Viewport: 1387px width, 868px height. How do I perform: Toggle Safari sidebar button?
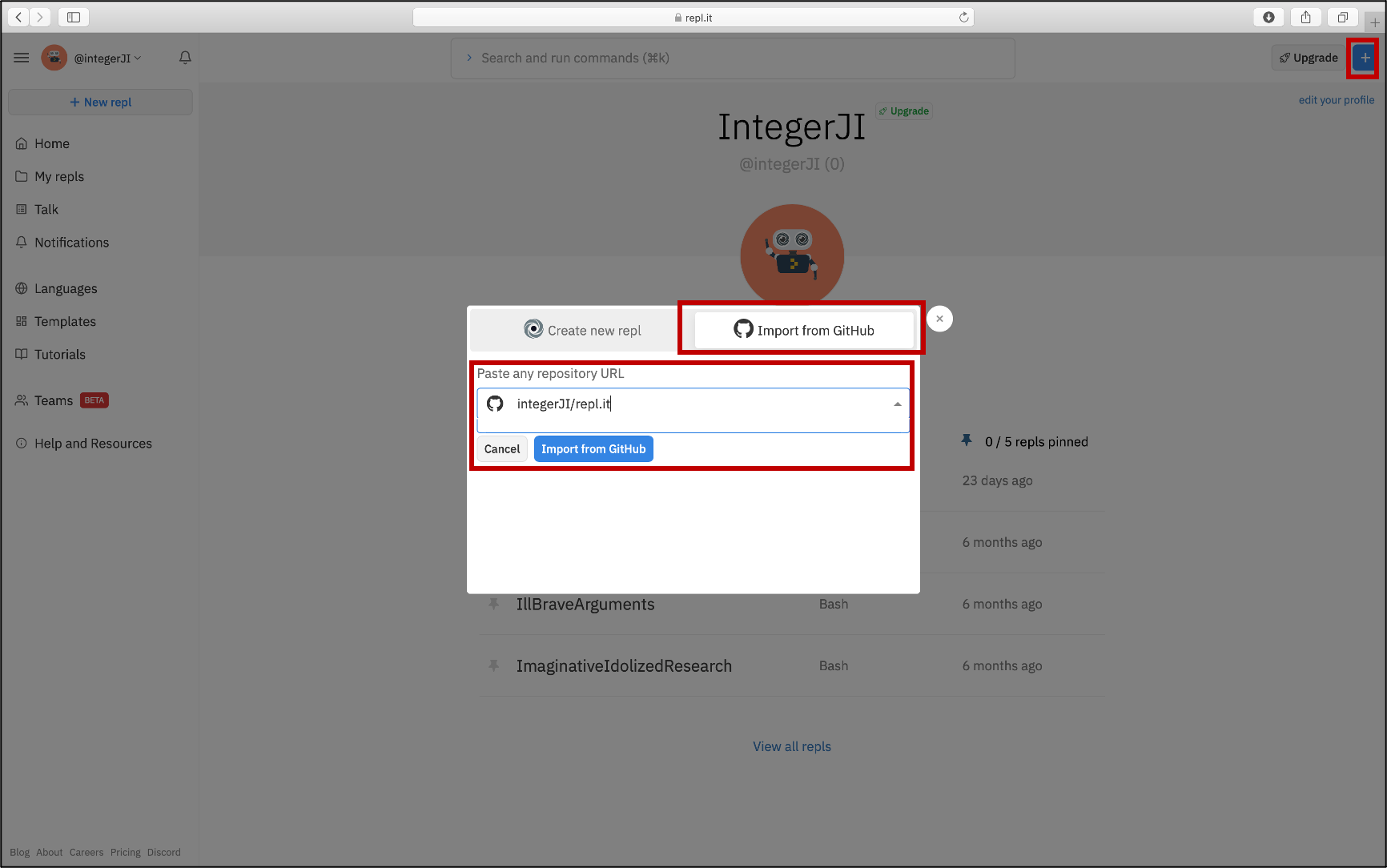point(74,17)
